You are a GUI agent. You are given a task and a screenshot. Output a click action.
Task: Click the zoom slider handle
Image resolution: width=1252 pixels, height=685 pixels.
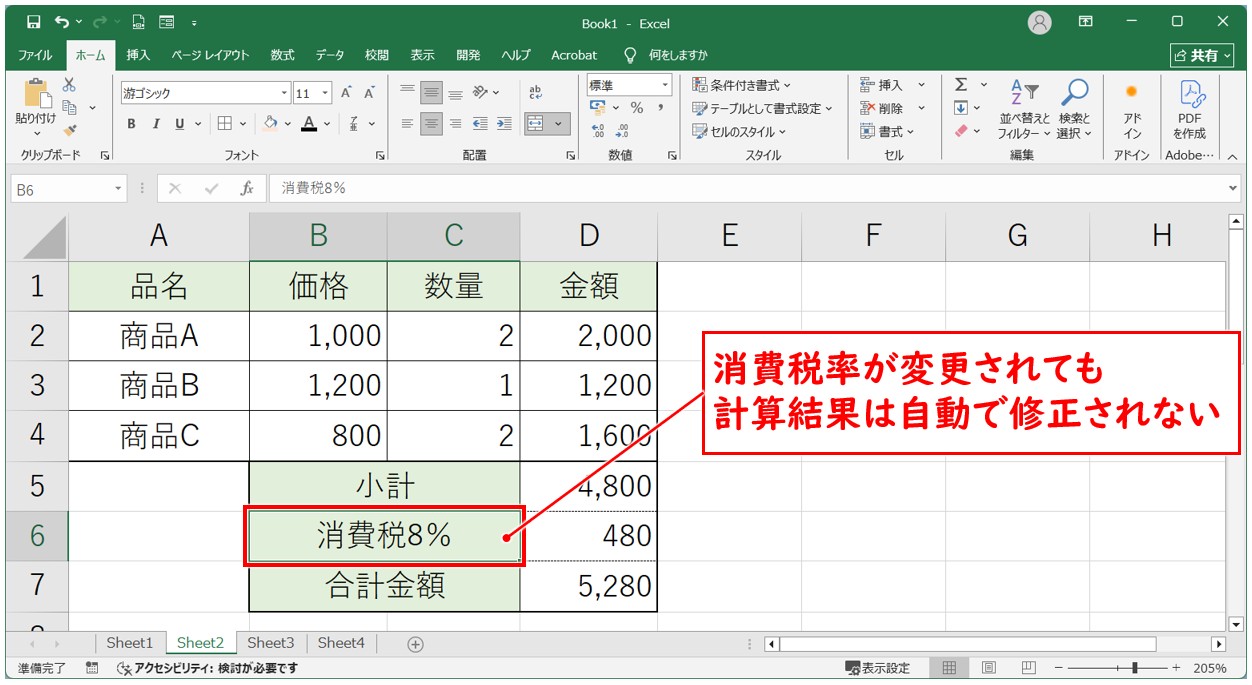(1133, 668)
